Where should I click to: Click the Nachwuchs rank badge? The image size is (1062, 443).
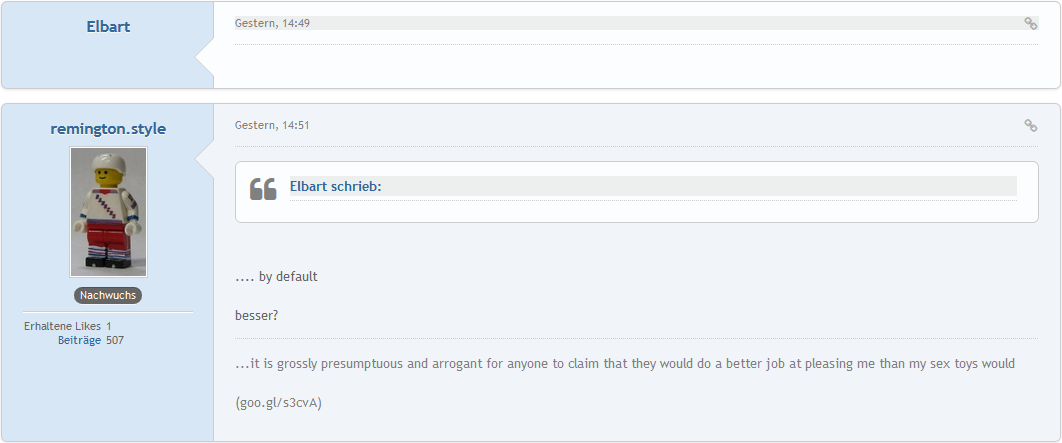pyautogui.click(x=108, y=295)
